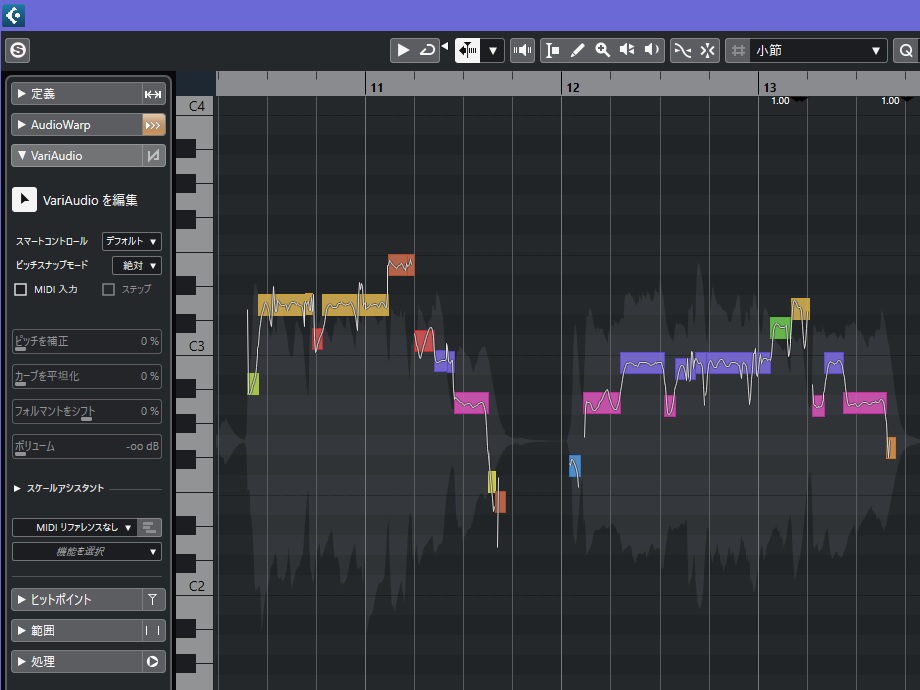Enable the MIDI 入力 checkbox
Image resolution: width=920 pixels, height=690 pixels.
(x=21, y=289)
